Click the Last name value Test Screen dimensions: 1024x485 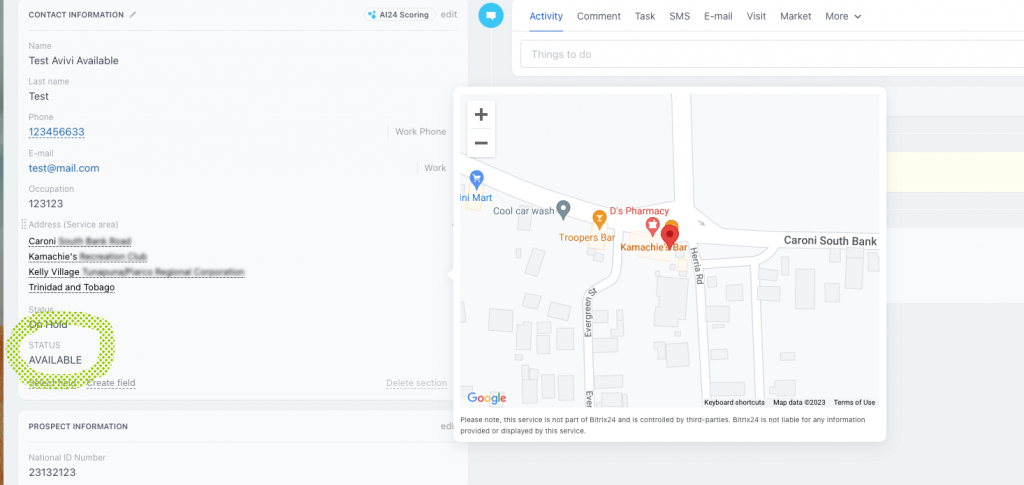(39, 96)
